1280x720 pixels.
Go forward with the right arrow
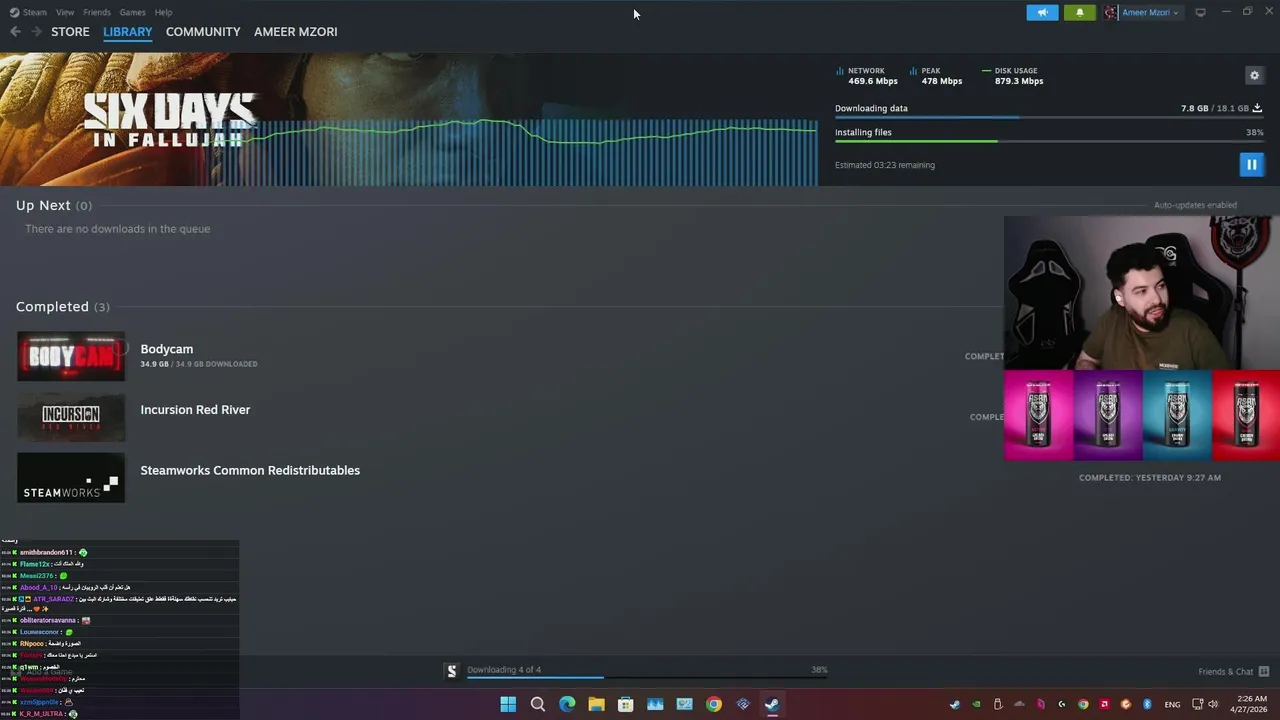(x=36, y=32)
